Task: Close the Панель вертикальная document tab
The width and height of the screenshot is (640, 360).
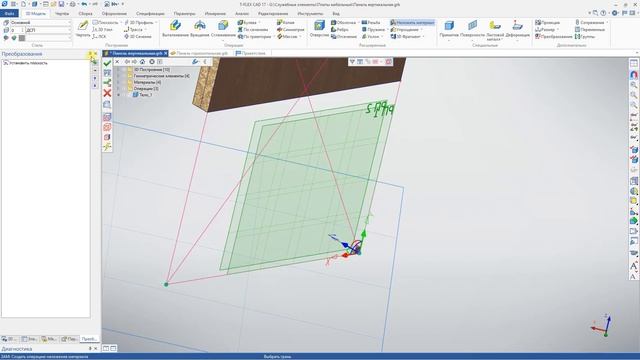Action: tap(166, 53)
